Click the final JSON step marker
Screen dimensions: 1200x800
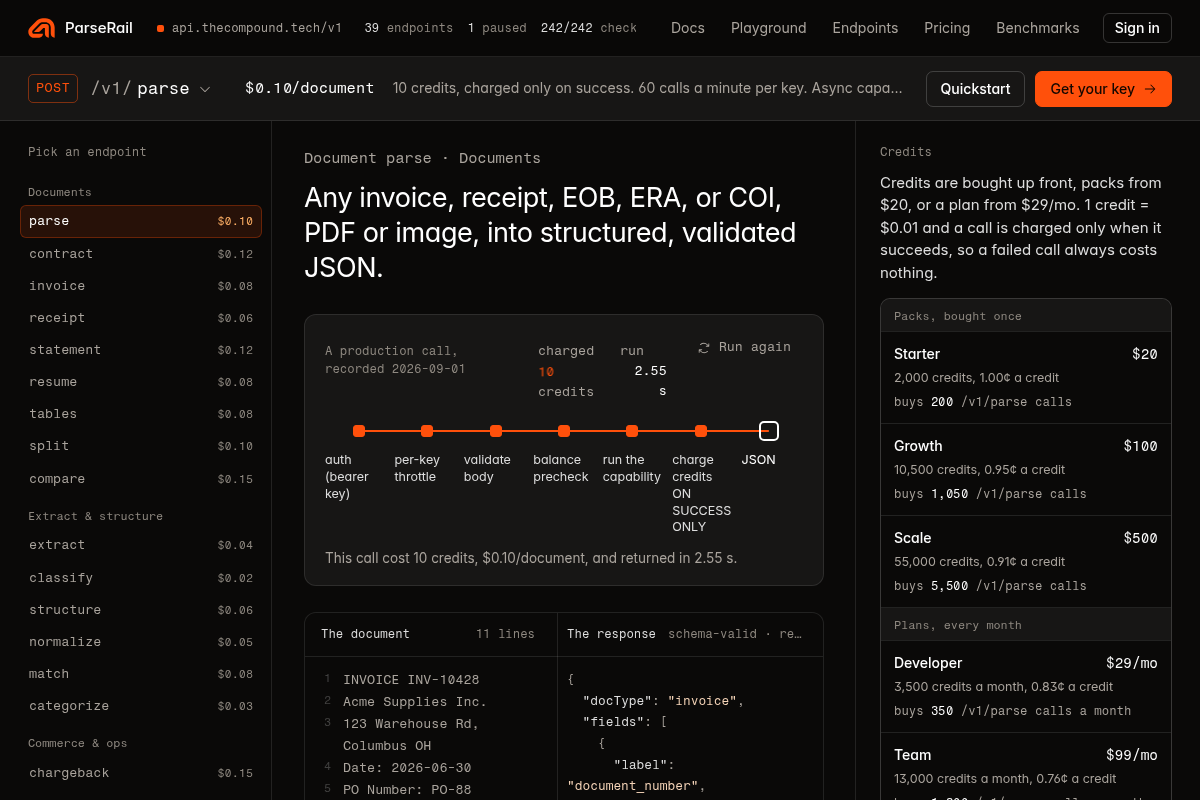point(769,431)
